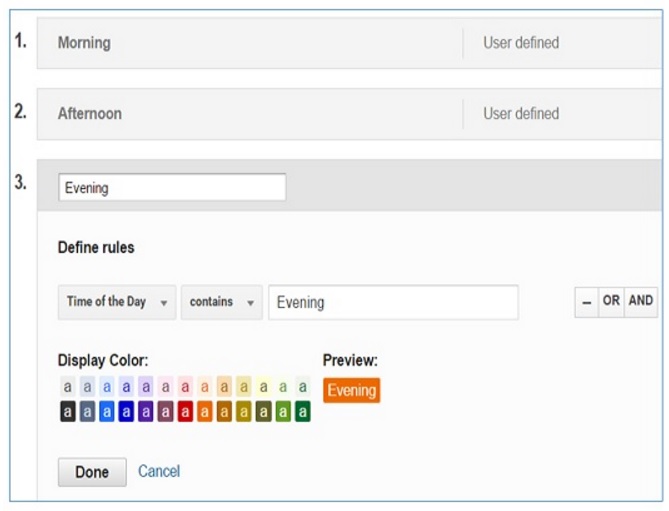
Task: Add an AND condition to the rule
Action: pos(641,301)
